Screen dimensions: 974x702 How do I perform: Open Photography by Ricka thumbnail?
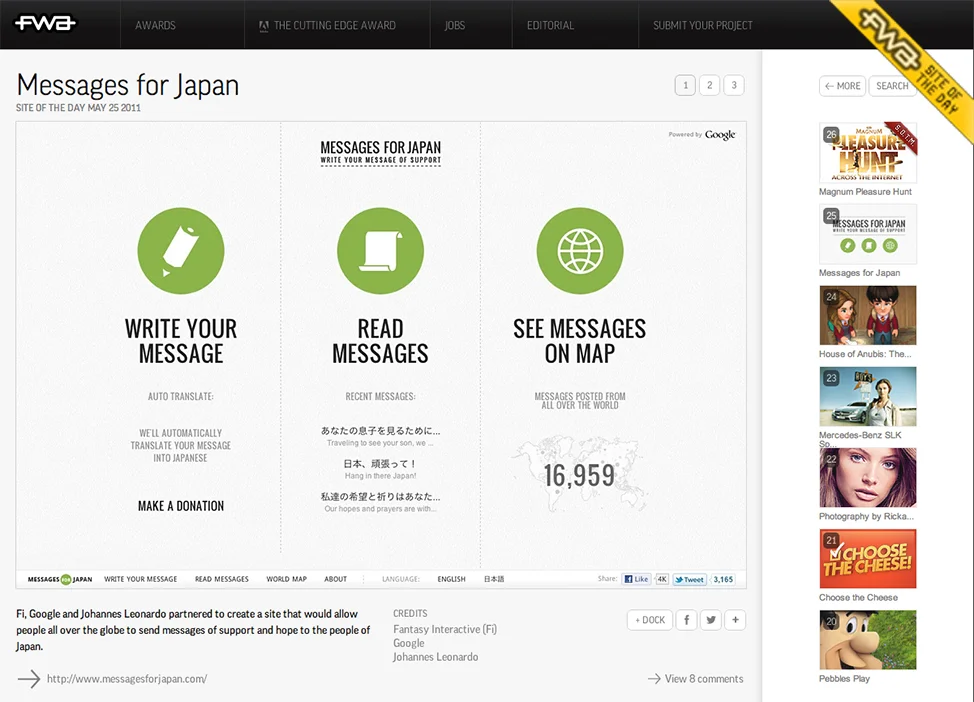868,478
